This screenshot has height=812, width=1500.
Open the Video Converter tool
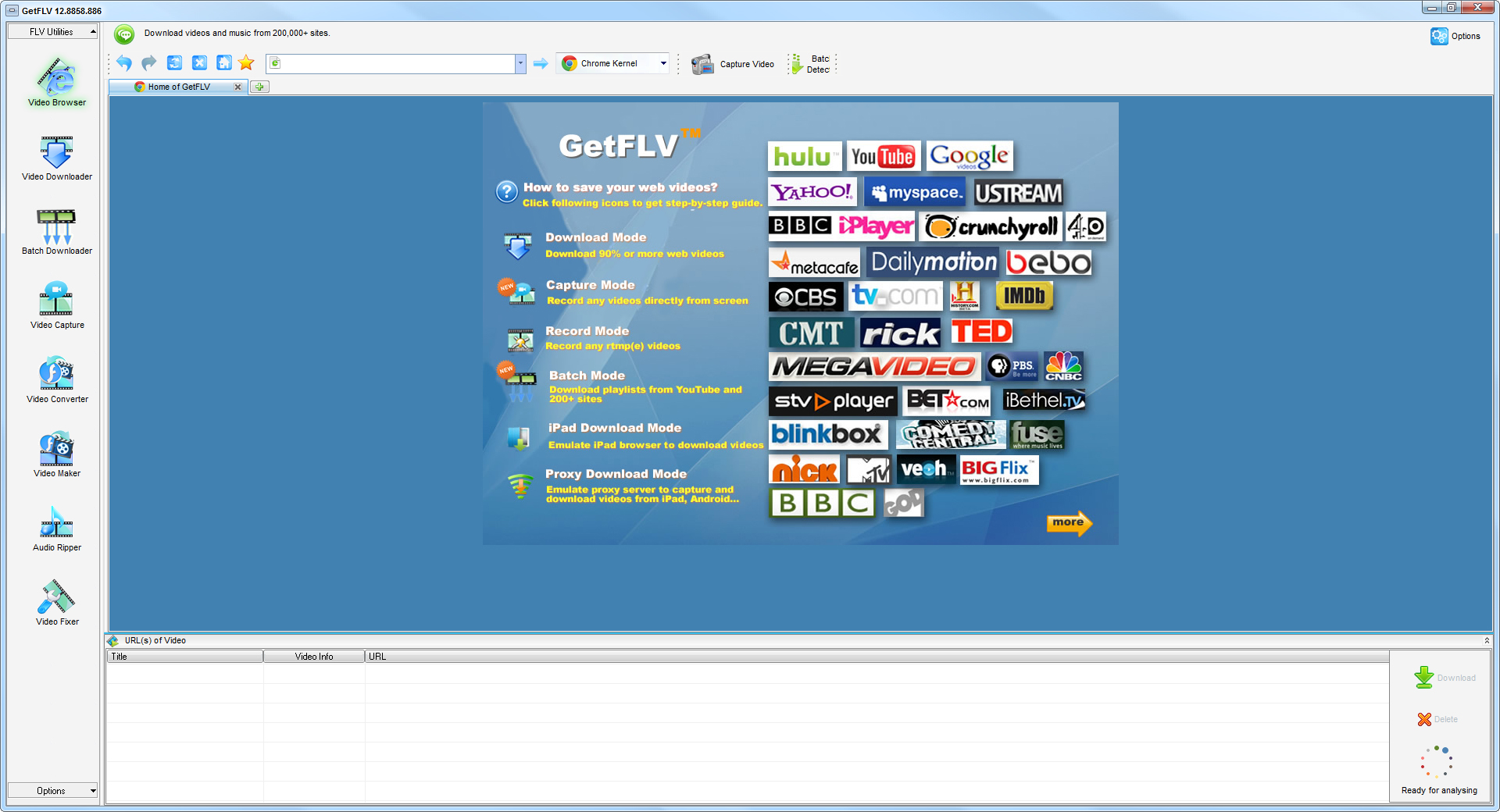(x=56, y=380)
